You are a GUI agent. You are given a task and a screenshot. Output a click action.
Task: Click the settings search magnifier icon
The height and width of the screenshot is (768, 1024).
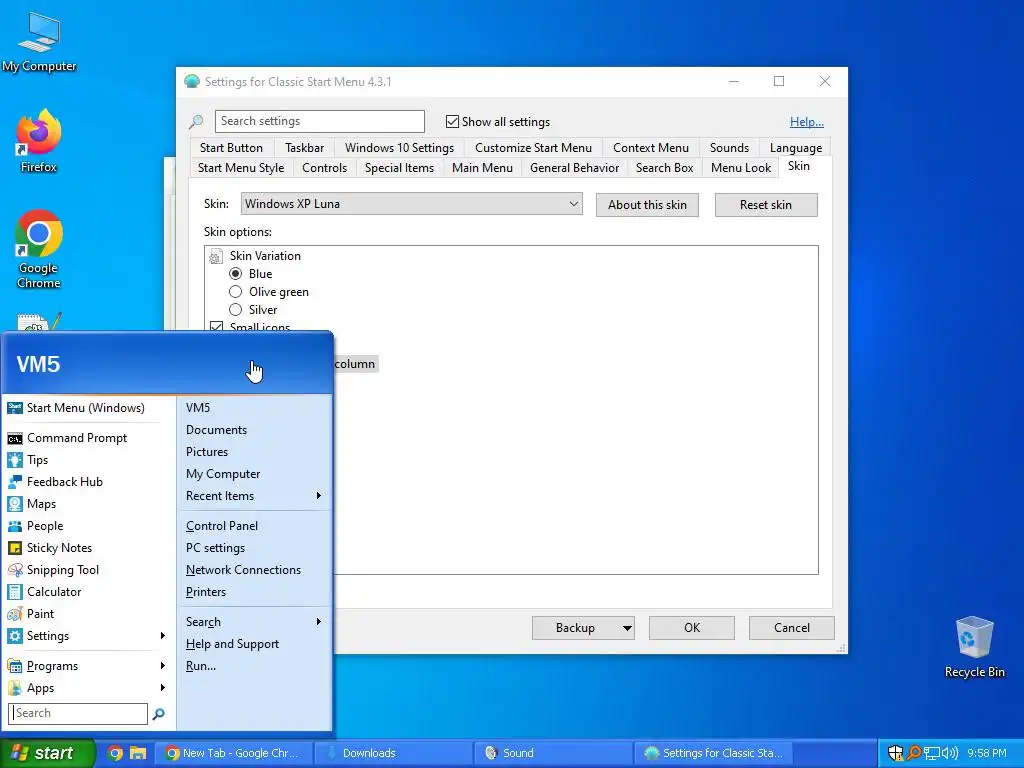click(196, 121)
